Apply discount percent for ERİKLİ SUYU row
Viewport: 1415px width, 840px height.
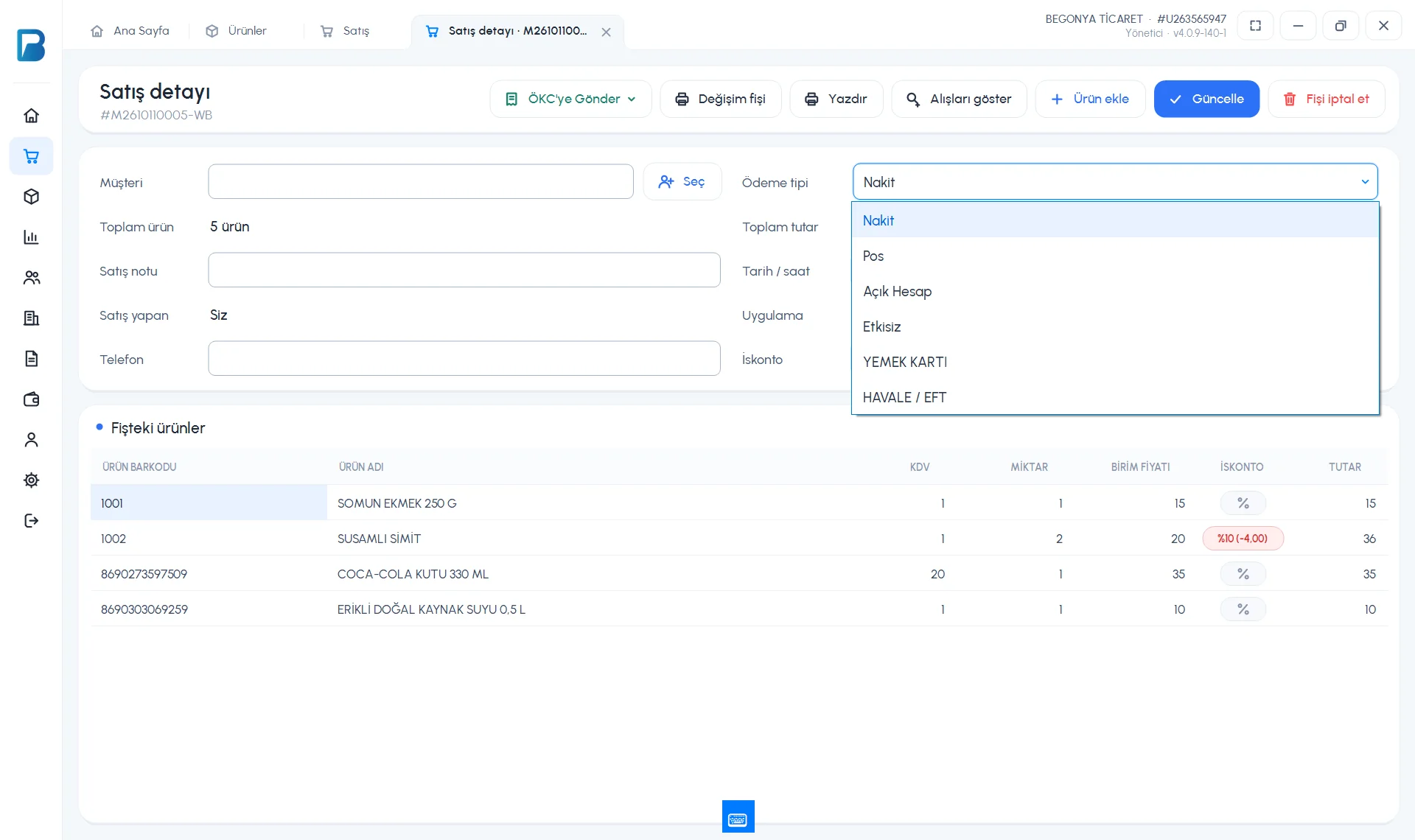(1243, 609)
